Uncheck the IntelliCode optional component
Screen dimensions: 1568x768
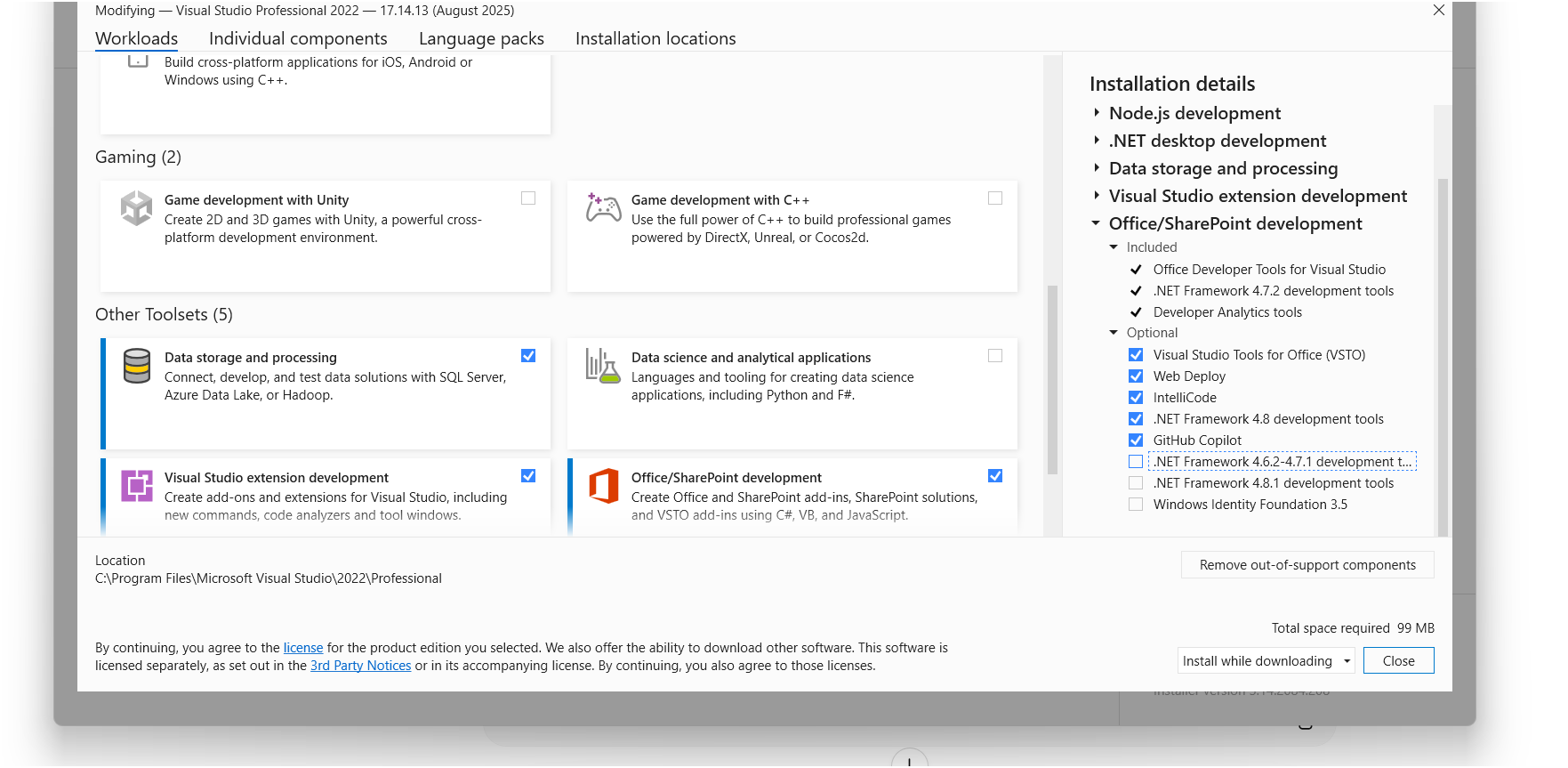(1136, 398)
